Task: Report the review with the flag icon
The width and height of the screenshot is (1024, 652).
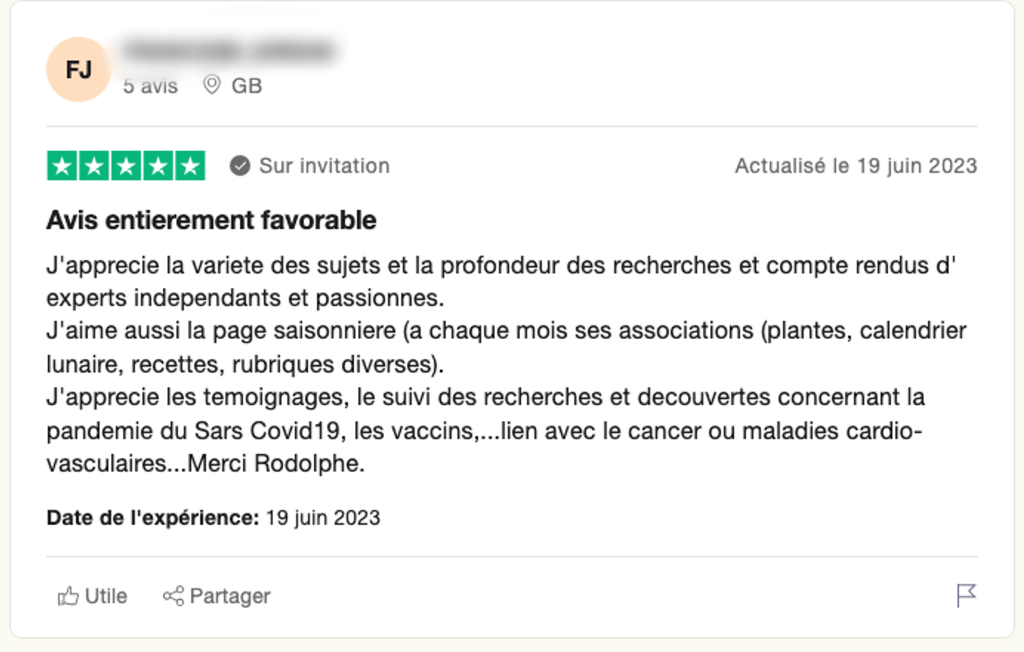Action: point(966,596)
